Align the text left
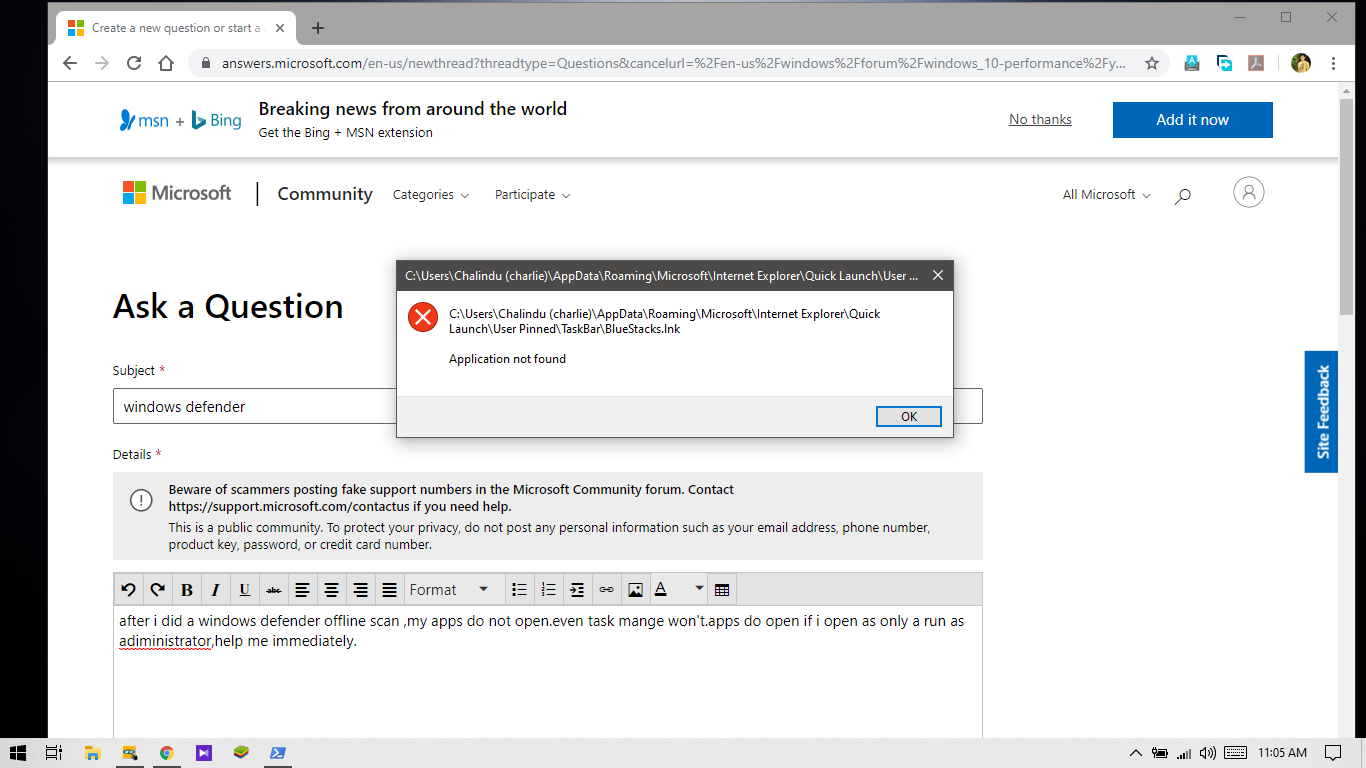Viewport: 1366px width, 768px height. click(x=303, y=590)
